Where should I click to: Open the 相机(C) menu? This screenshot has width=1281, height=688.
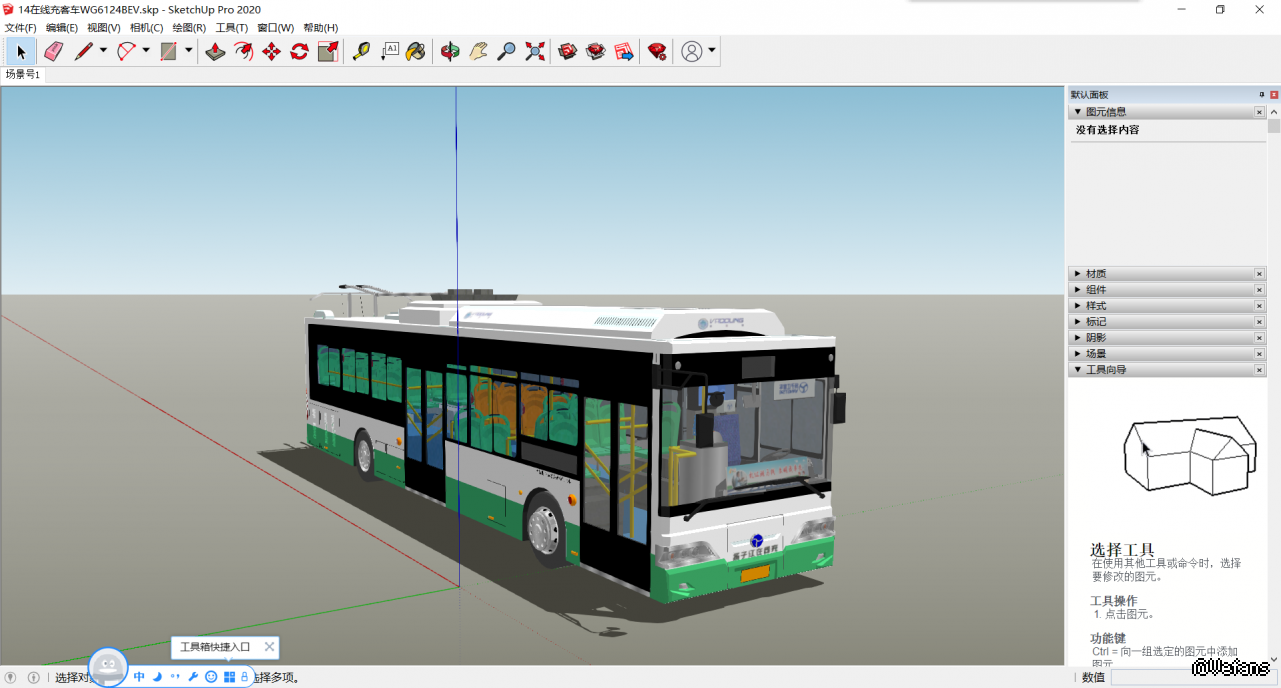pyautogui.click(x=146, y=28)
